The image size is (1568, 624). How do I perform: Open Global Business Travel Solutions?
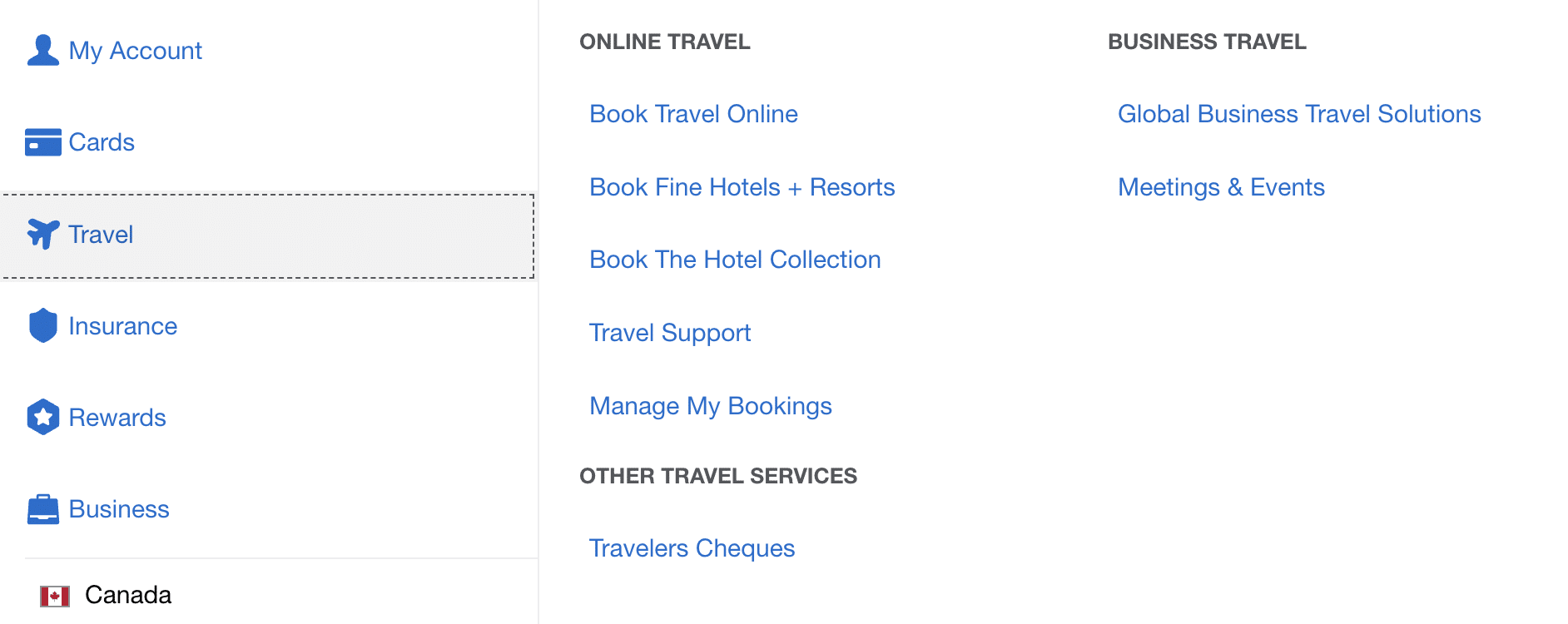(x=1298, y=114)
